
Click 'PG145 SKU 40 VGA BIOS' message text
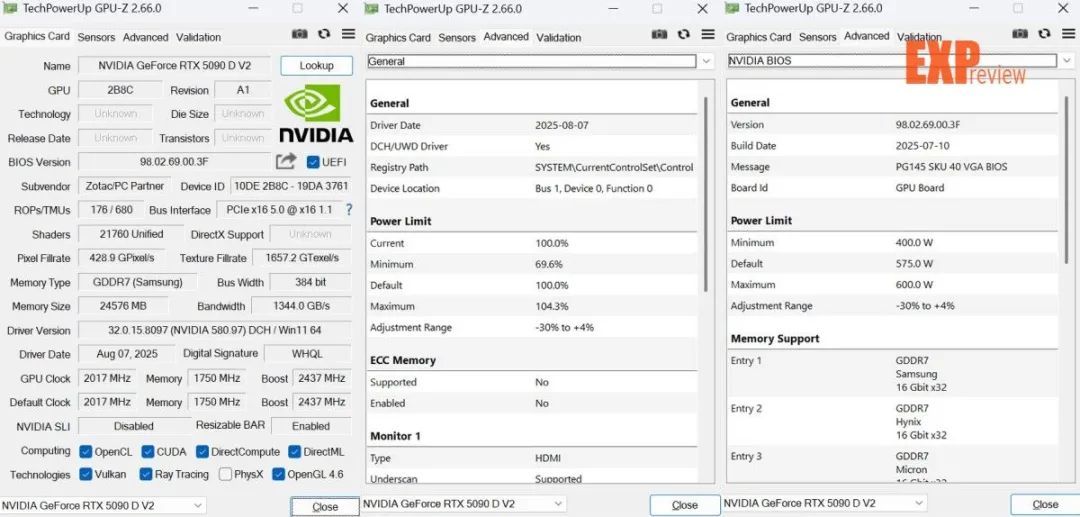tap(951, 167)
